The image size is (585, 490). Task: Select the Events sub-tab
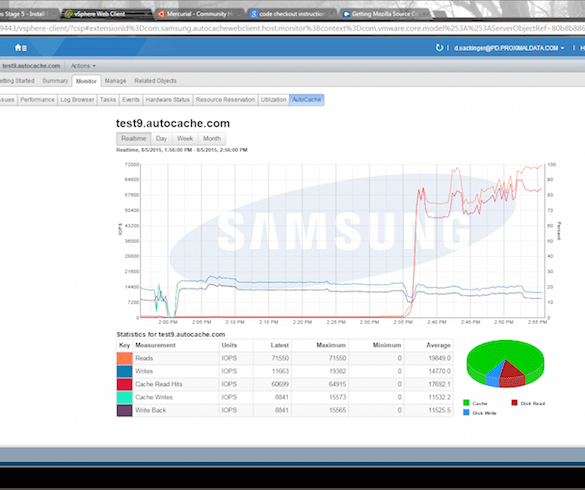tap(131, 100)
